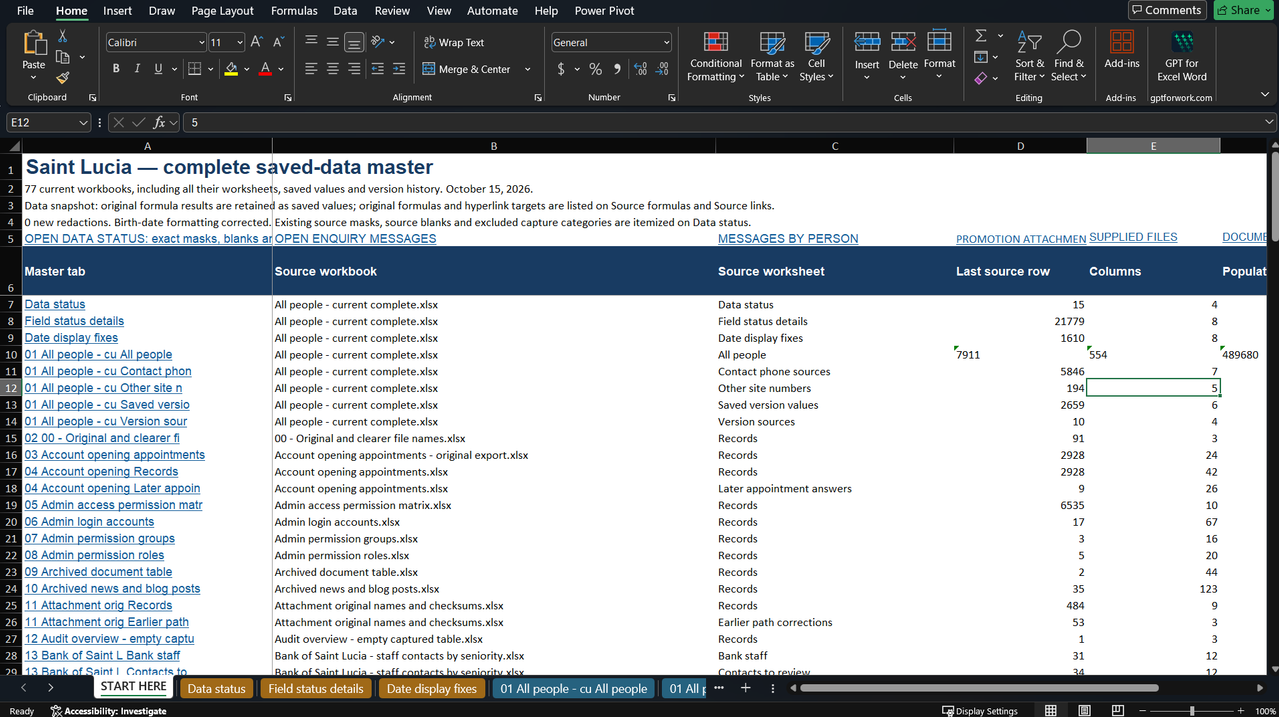The height and width of the screenshot is (717, 1279).
Task: Switch to Page Layout view
Action: coord(1085,710)
